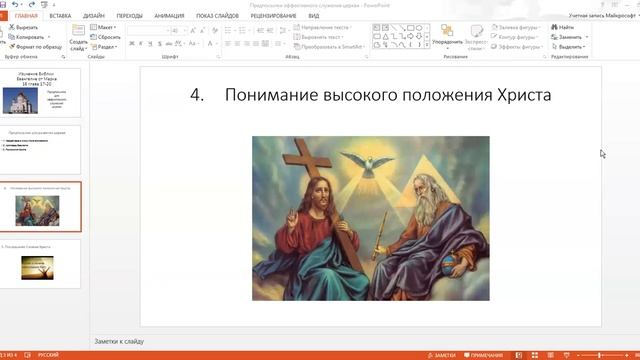Screen dimensions: 640x360
Task: Increase font size icon
Action: pyautogui.click(x=193, y=31)
